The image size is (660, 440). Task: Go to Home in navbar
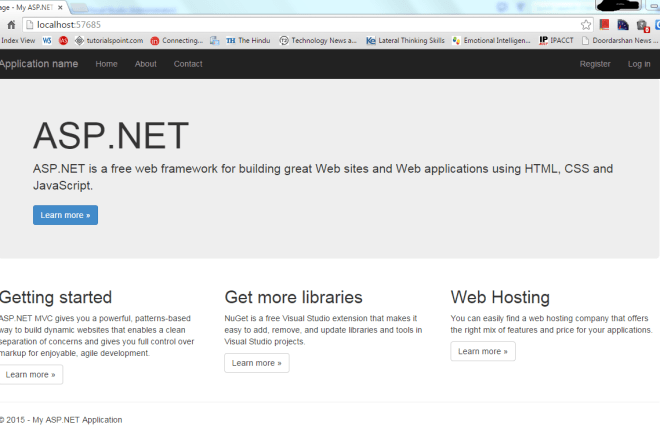coord(106,64)
